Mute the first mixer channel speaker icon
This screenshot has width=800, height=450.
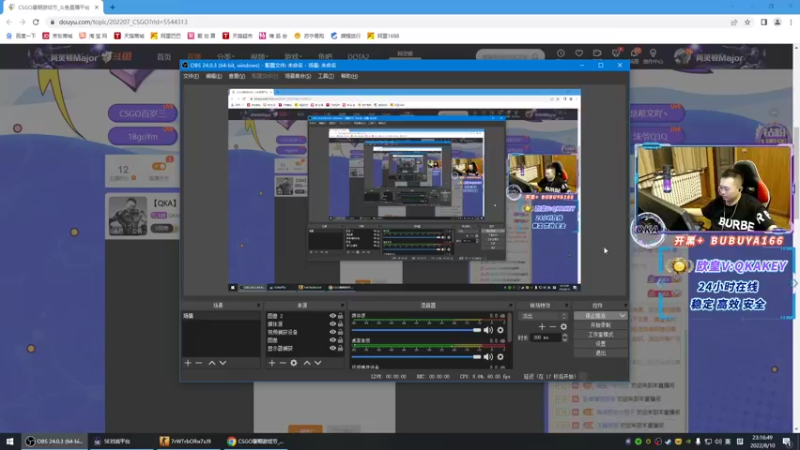488,330
